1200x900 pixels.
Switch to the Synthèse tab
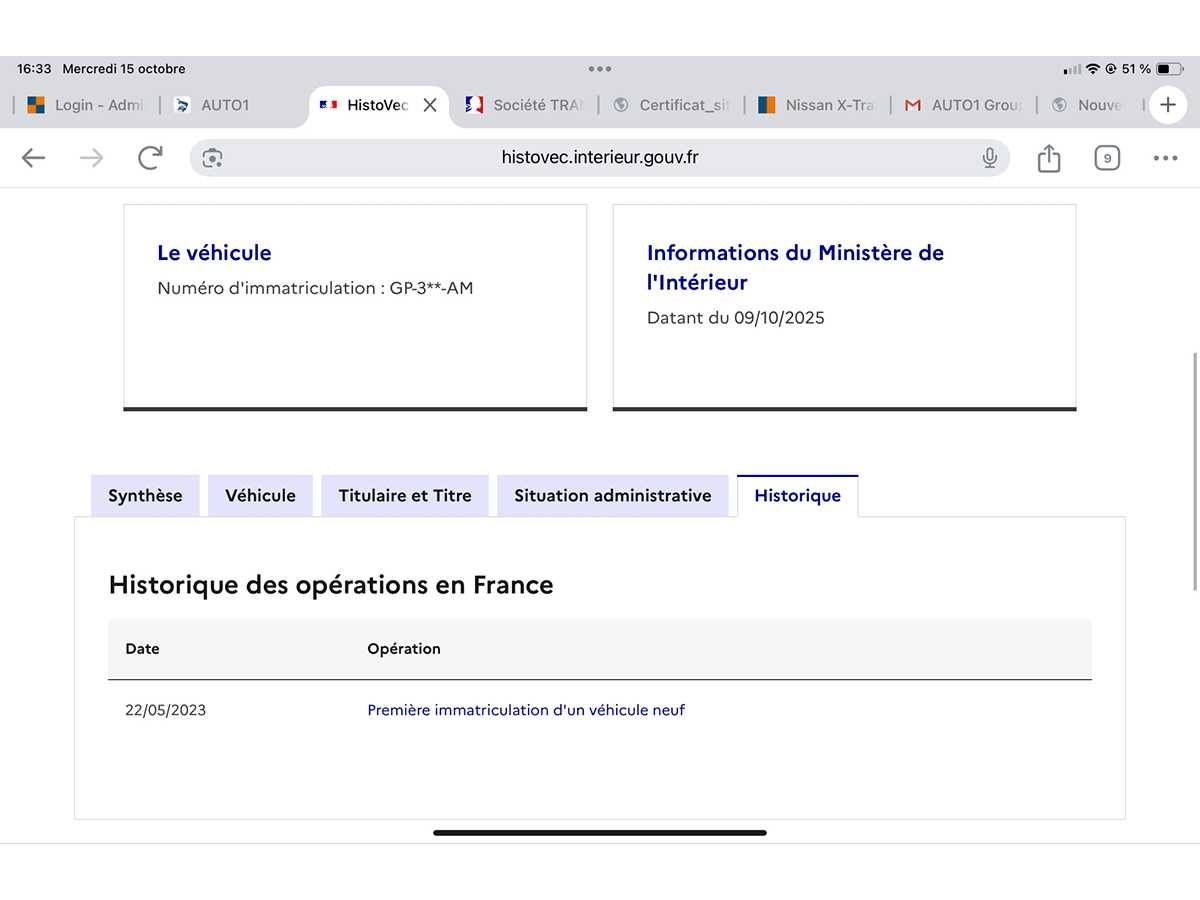(145, 496)
